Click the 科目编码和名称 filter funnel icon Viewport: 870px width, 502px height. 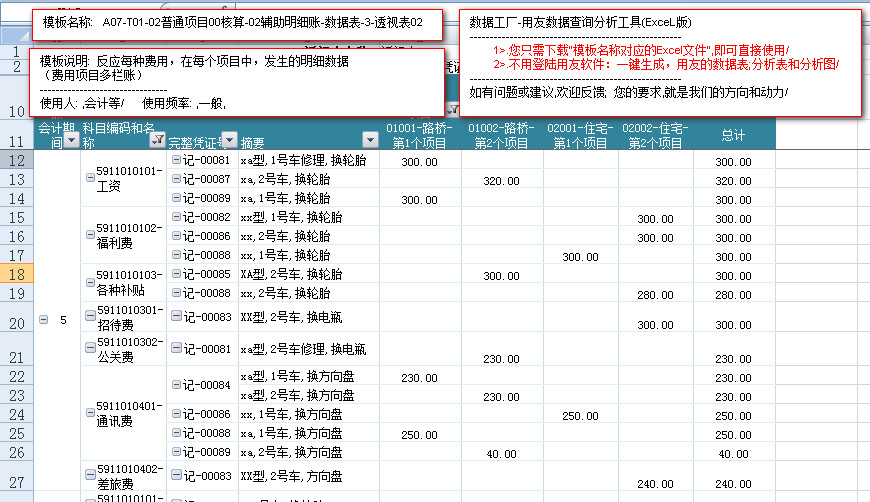pyautogui.click(x=156, y=142)
